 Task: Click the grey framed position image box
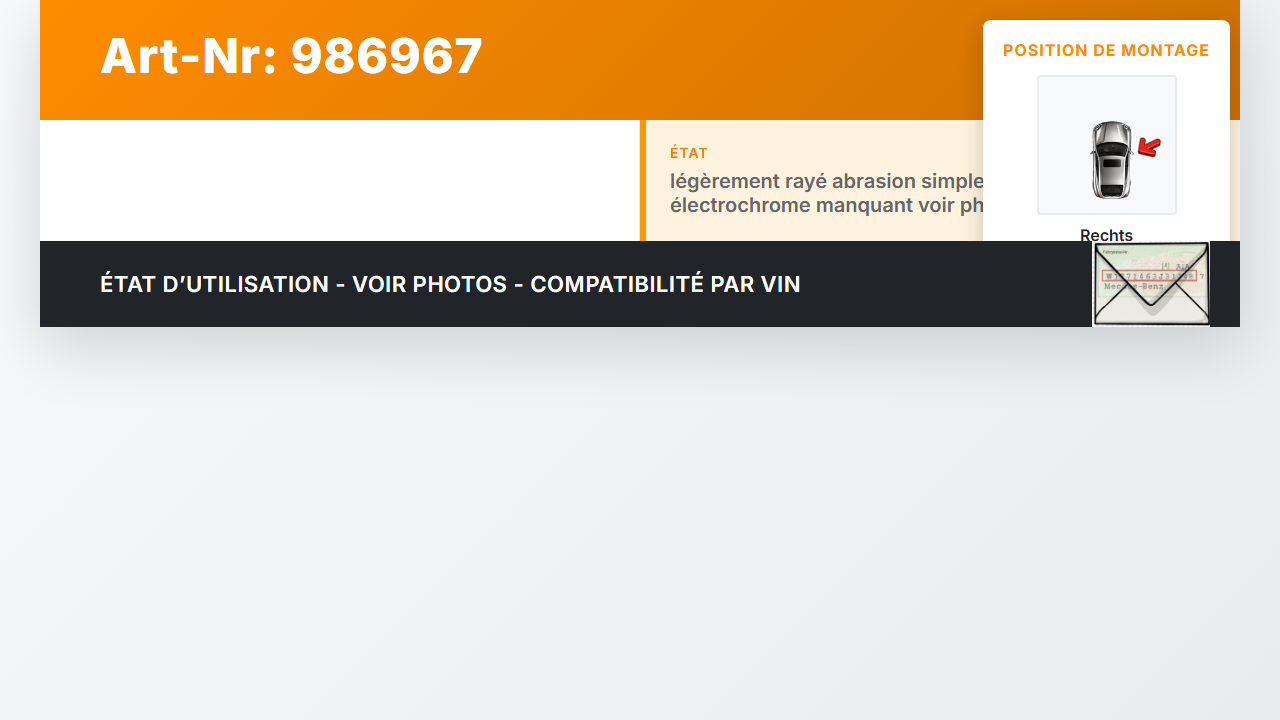click(1106, 145)
